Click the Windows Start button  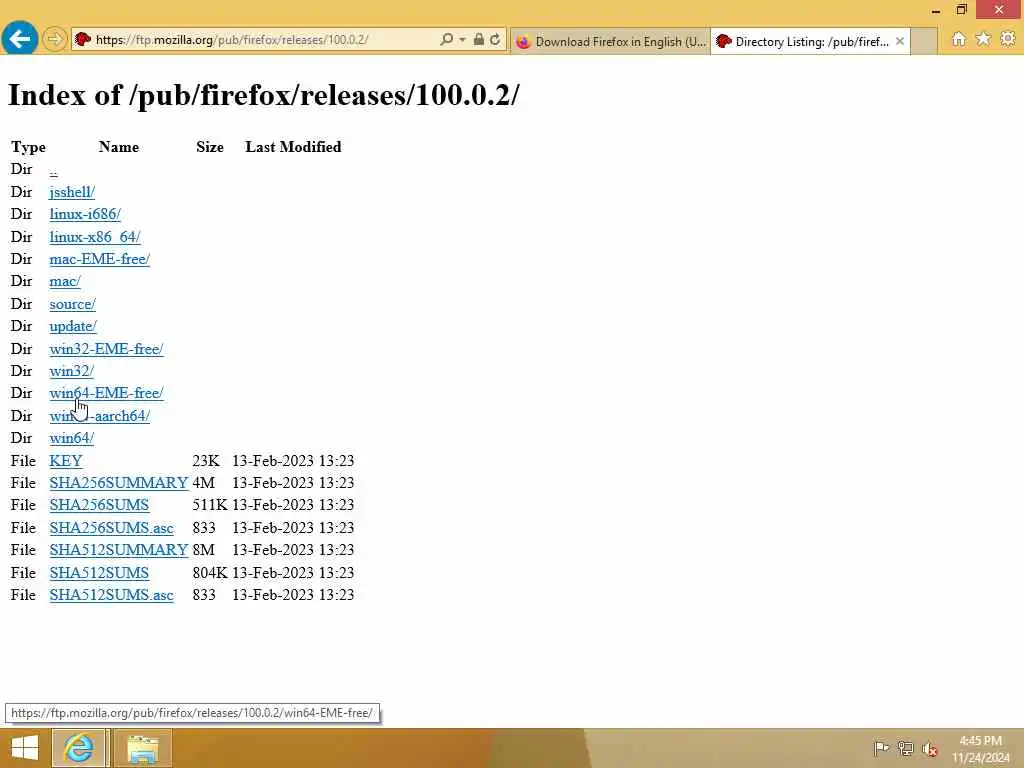(25, 748)
